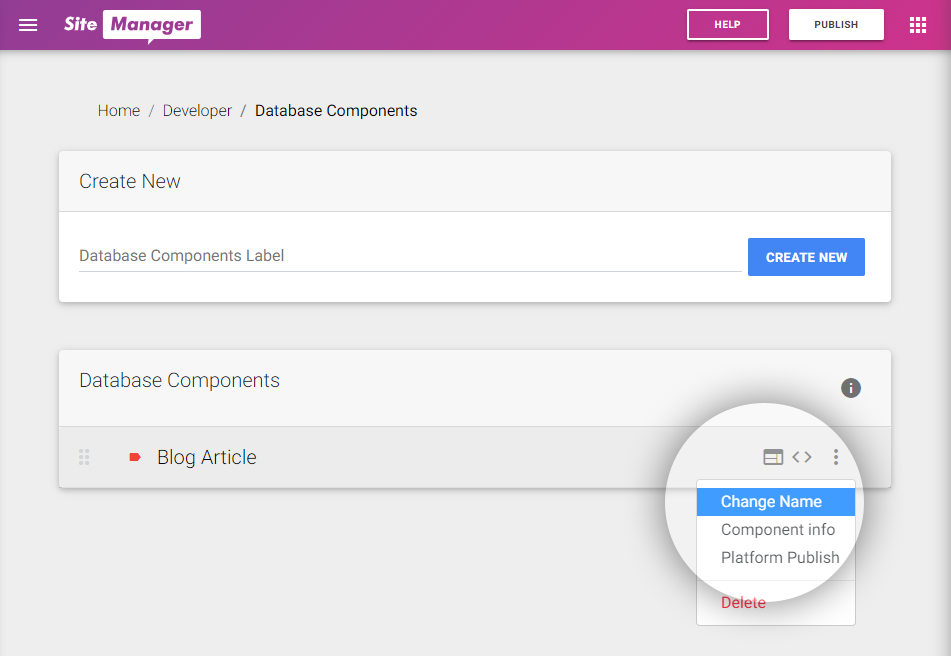Grab the Blog Article drag handle
Image resolution: width=951 pixels, height=656 pixels.
click(x=84, y=457)
